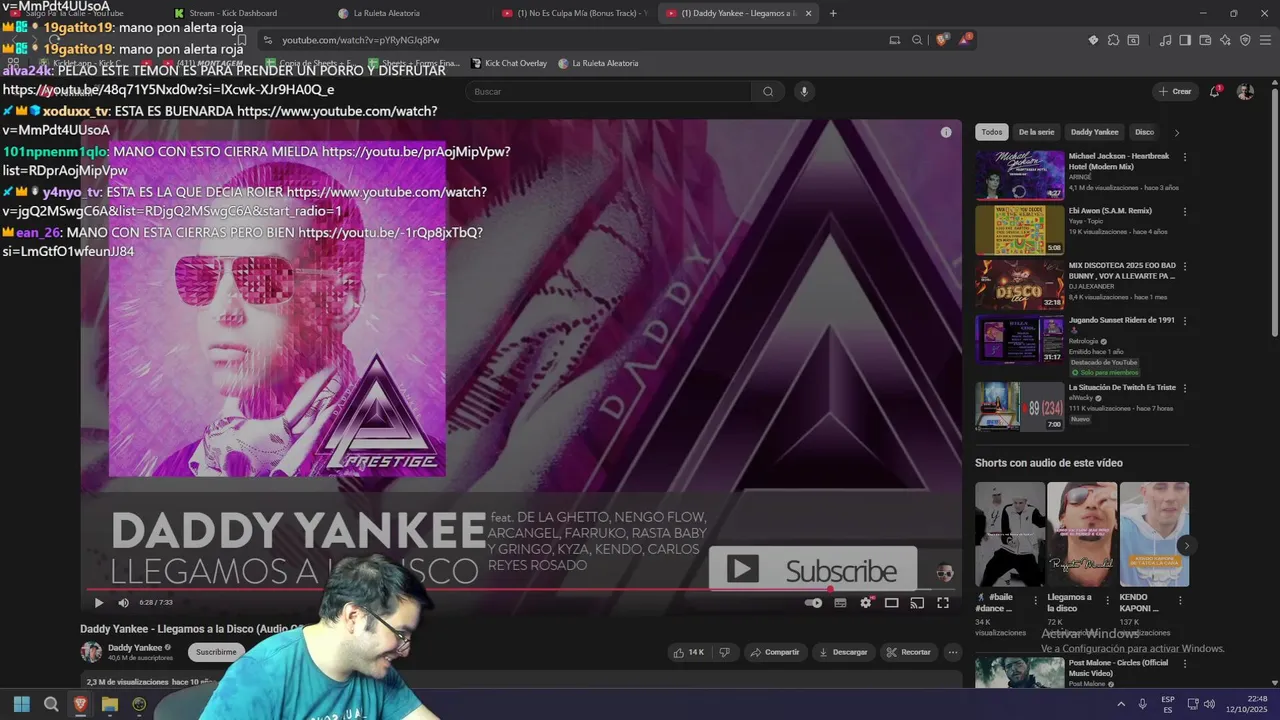The width and height of the screenshot is (1280, 720).
Task: Click the Subscribe overlay in video
Action: [812, 570]
